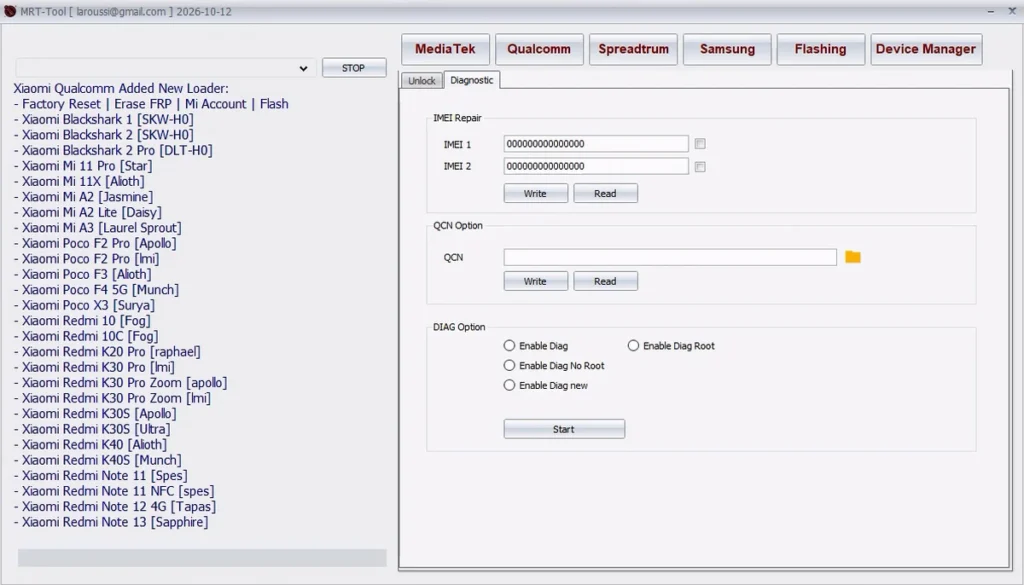1024x585 pixels.
Task: Open the Qualcomm section
Action: point(538,49)
